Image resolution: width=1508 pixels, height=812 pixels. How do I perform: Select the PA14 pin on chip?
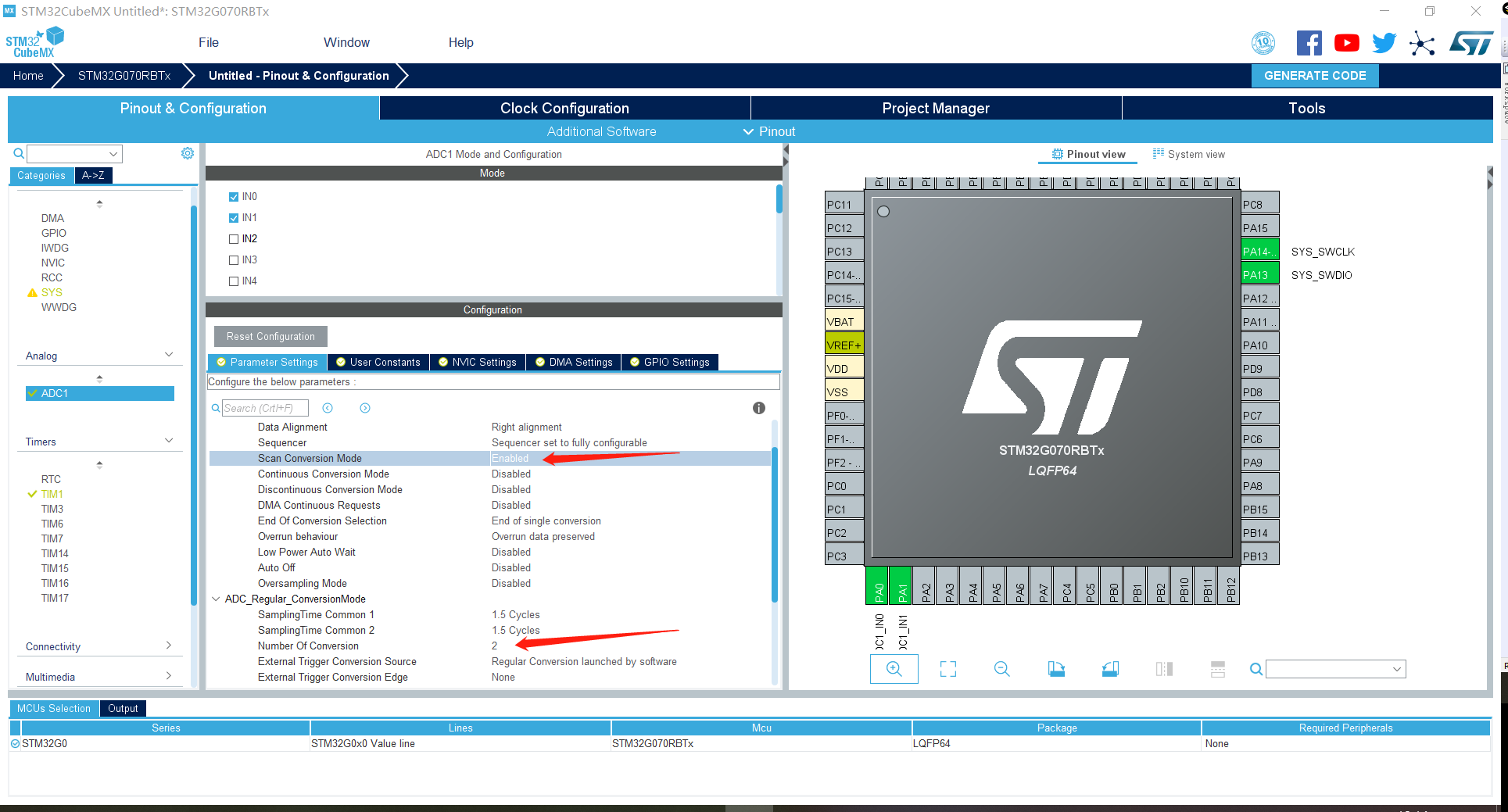[1259, 251]
